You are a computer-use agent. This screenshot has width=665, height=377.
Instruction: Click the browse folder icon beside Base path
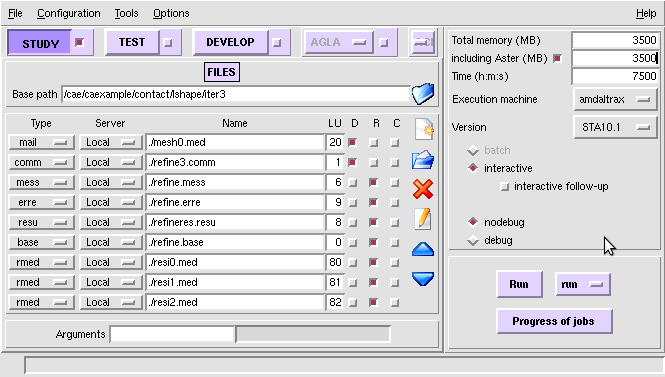point(423,94)
